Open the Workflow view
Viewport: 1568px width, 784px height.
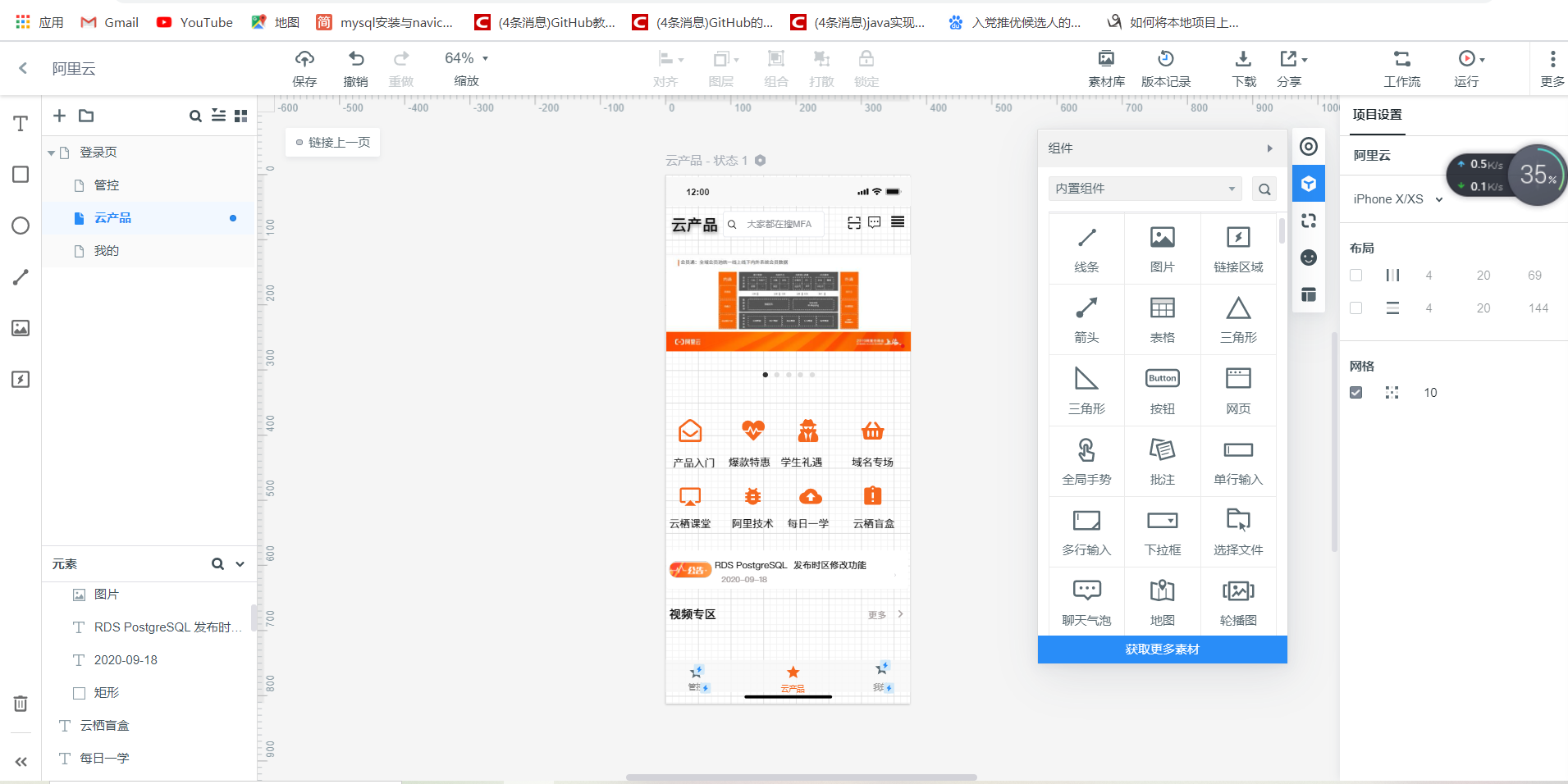[1402, 68]
